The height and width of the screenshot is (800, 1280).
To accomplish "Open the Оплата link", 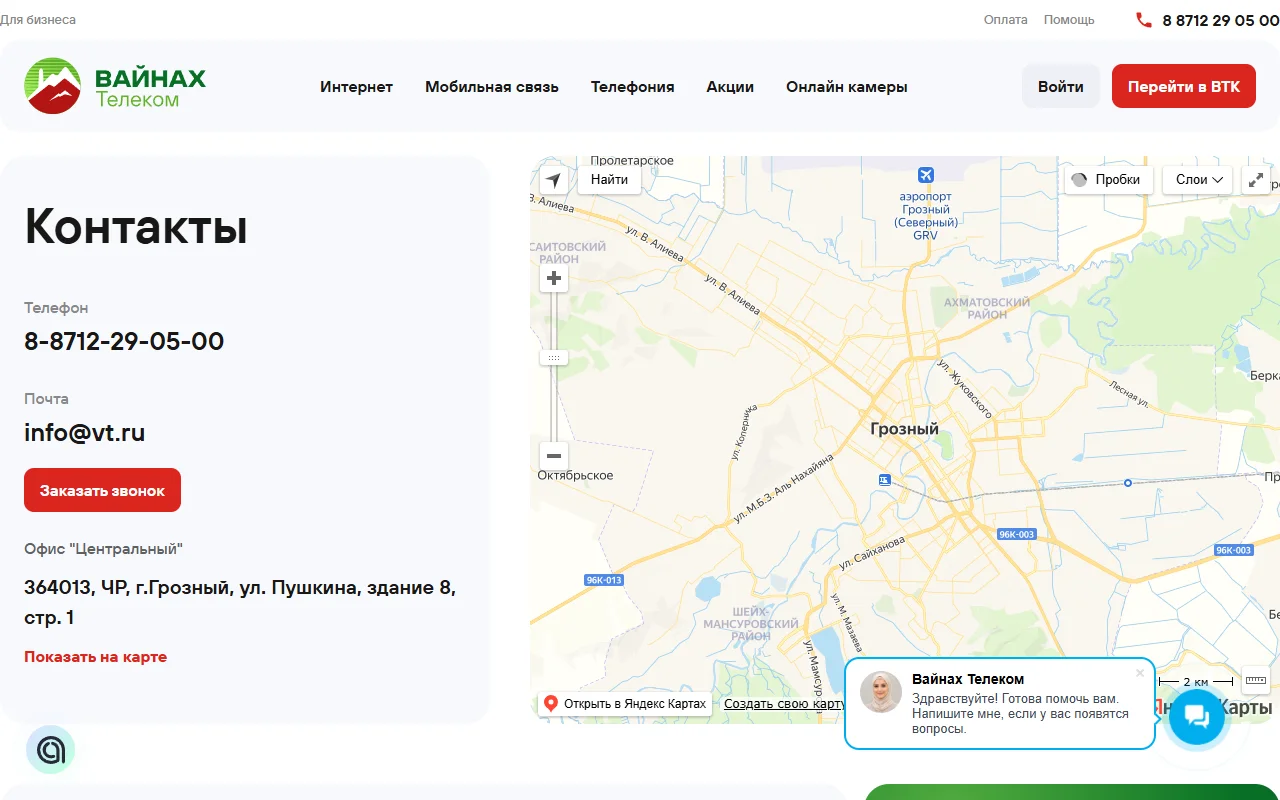I will pos(1005,20).
